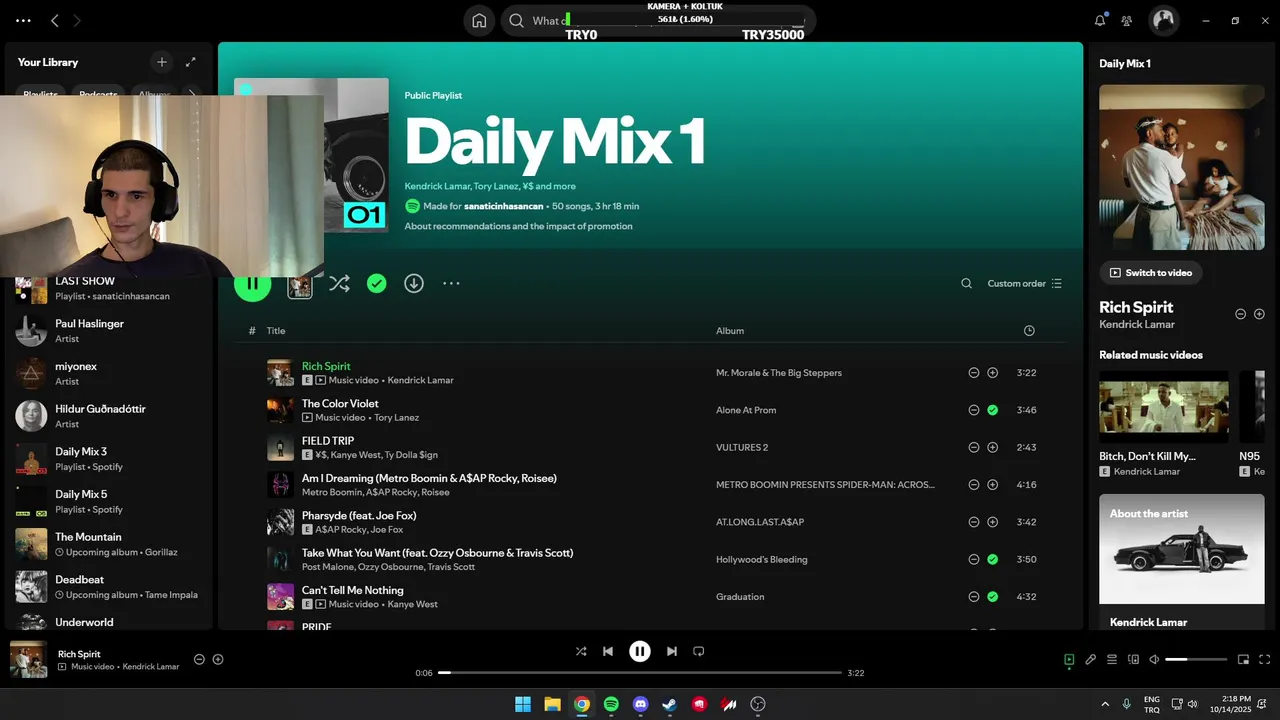Open the lyrics microphone icon
The image size is (1280, 720).
(x=1091, y=660)
